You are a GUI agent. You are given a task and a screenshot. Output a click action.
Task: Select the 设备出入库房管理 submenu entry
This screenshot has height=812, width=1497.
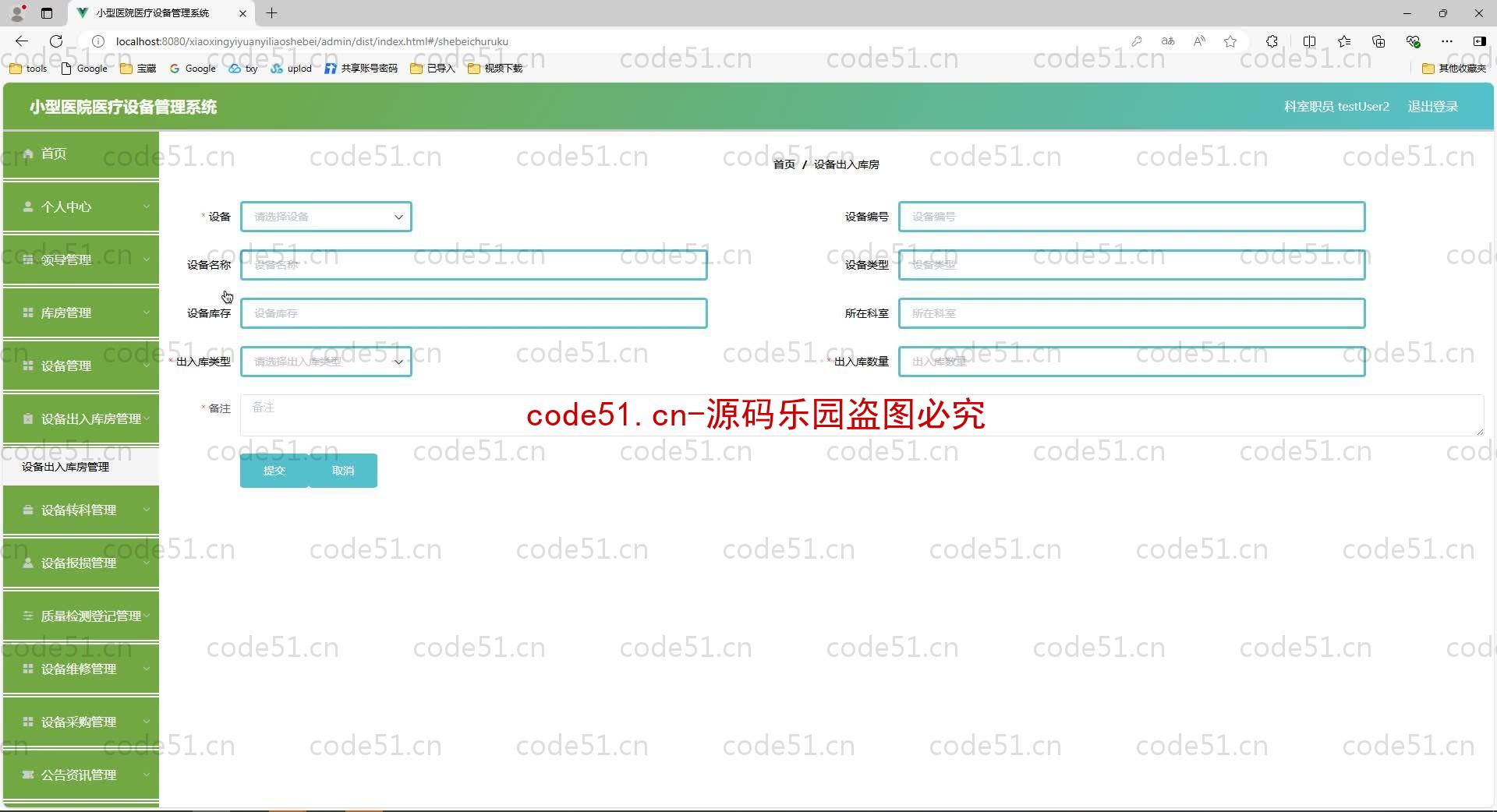point(81,467)
